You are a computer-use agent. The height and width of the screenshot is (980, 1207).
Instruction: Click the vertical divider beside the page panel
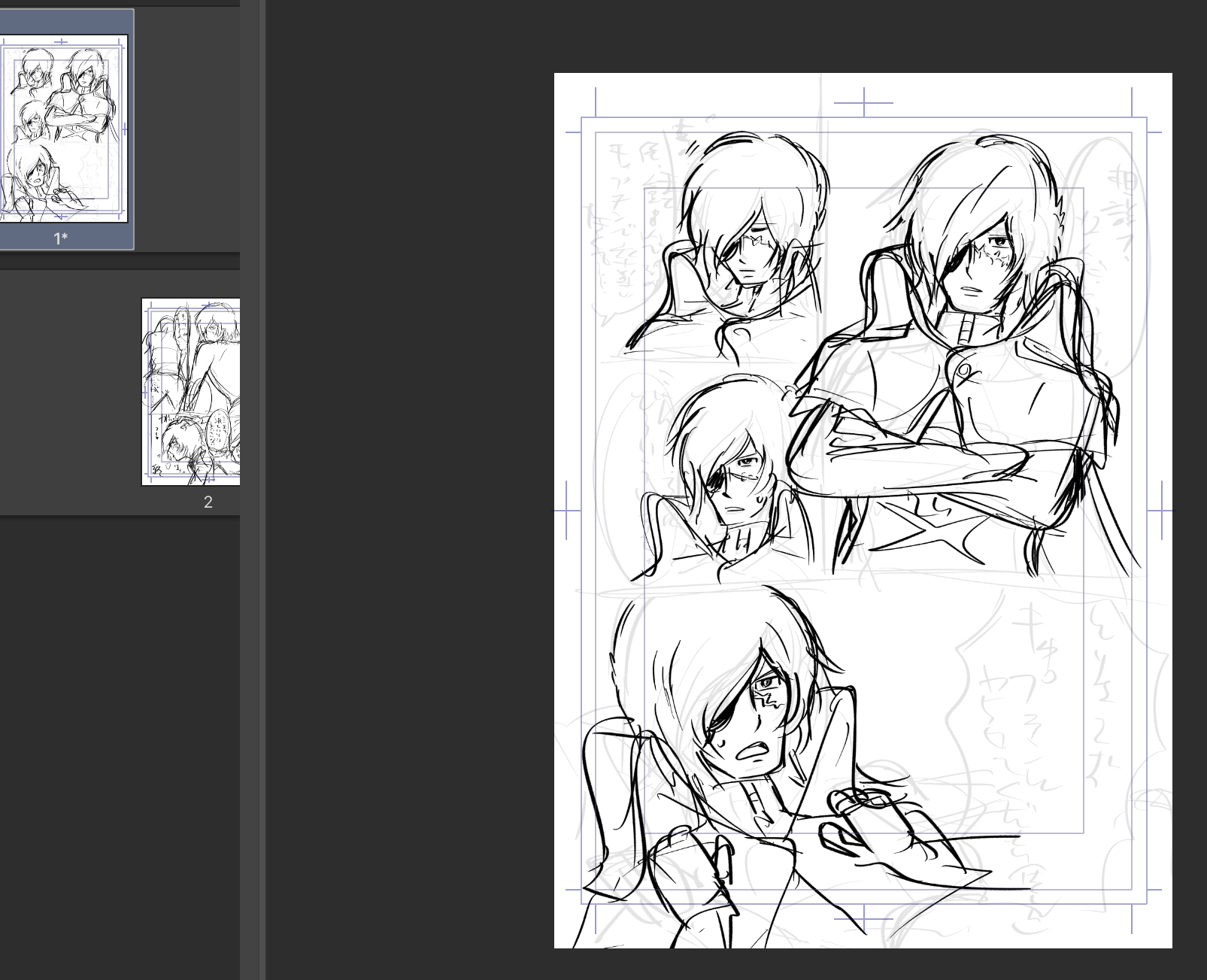point(262,489)
